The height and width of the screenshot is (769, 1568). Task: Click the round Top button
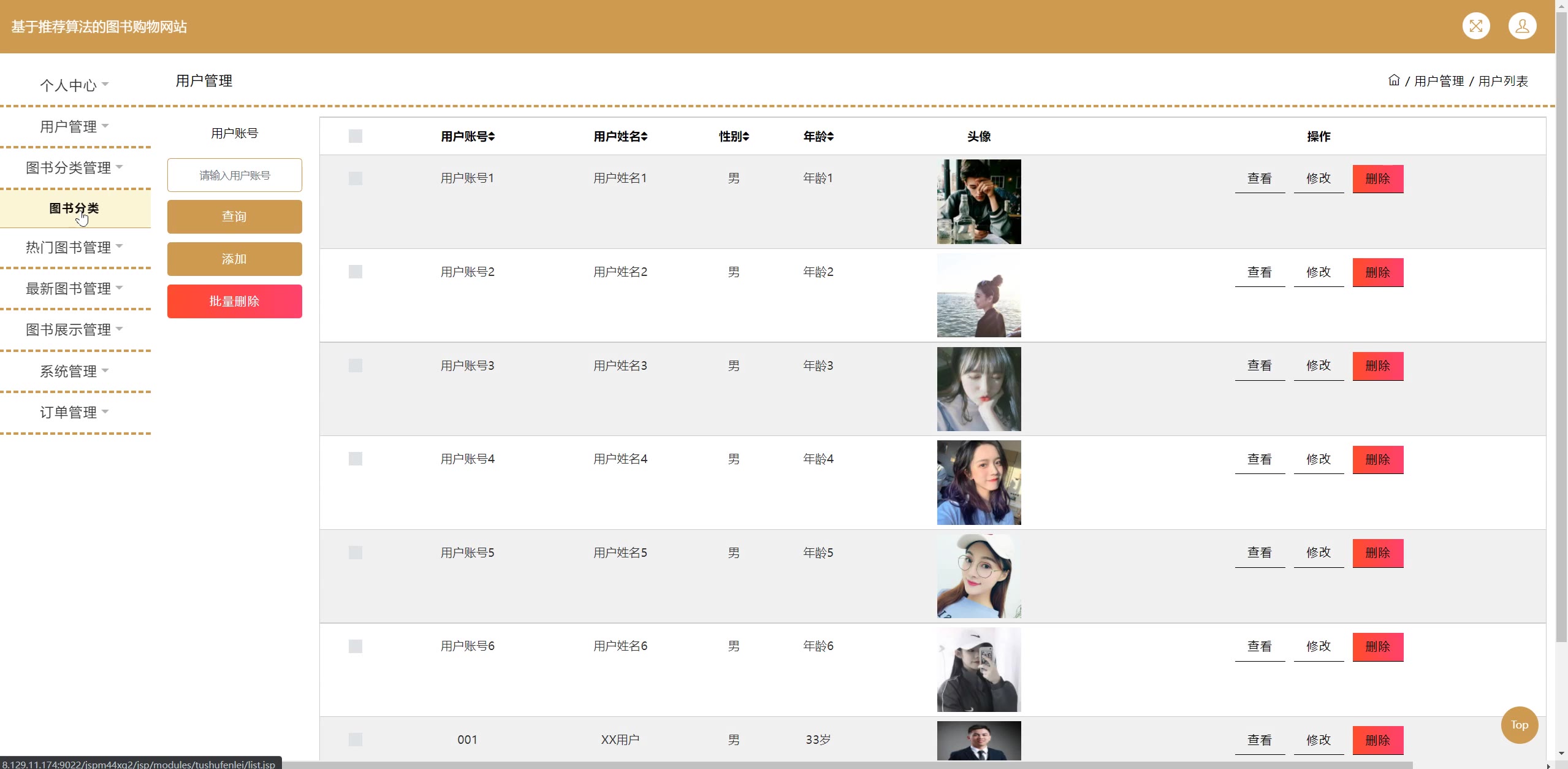coord(1518,725)
